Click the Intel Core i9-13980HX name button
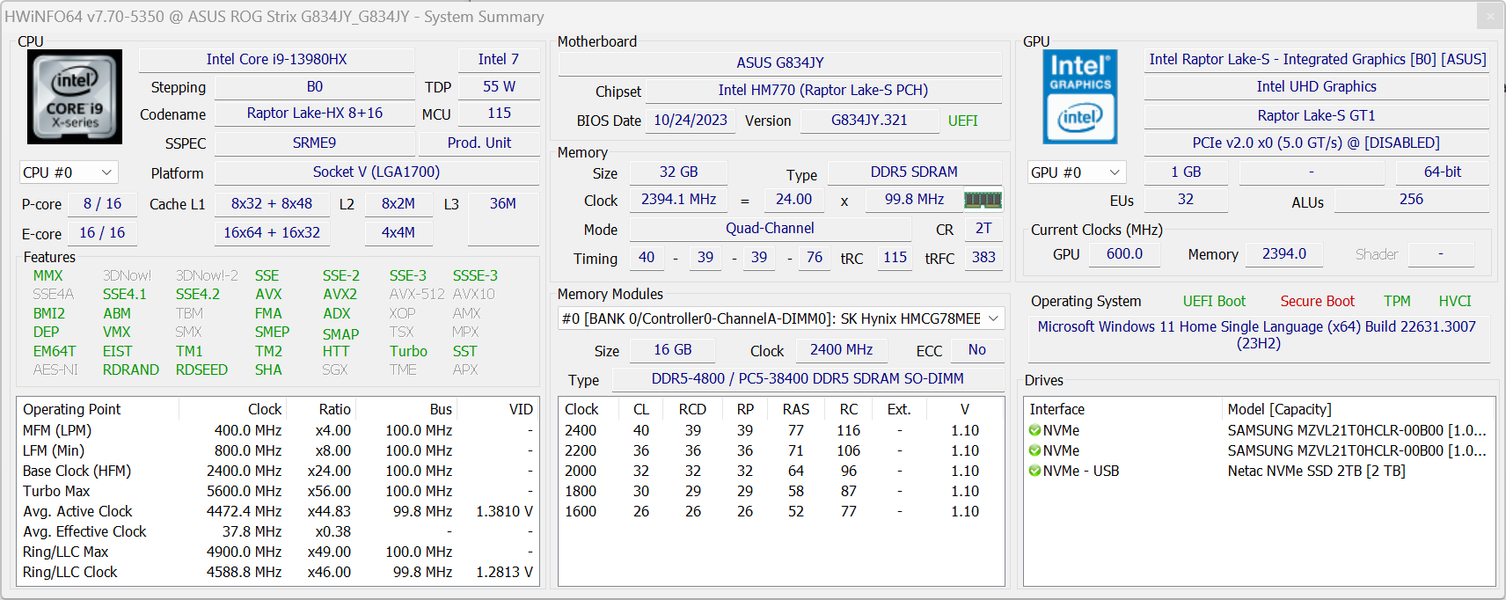This screenshot has width=1506, height=600. click(276, 60)
